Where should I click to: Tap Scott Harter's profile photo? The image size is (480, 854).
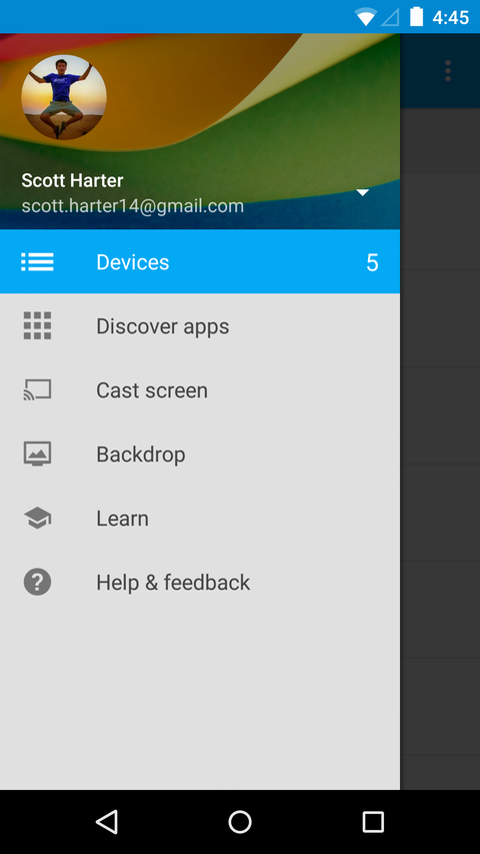(x=64, y=97)
